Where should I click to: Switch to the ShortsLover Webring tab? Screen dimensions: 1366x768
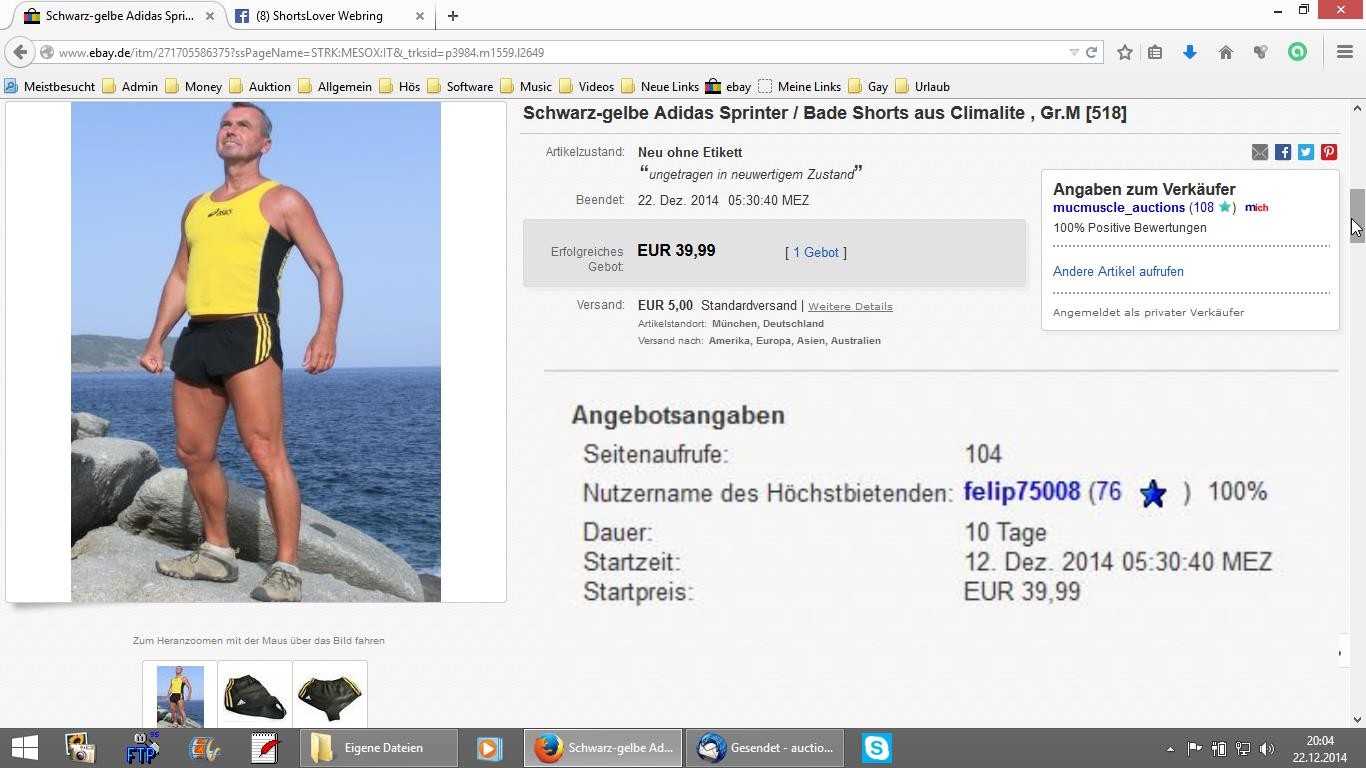click(x=318, y=16)
